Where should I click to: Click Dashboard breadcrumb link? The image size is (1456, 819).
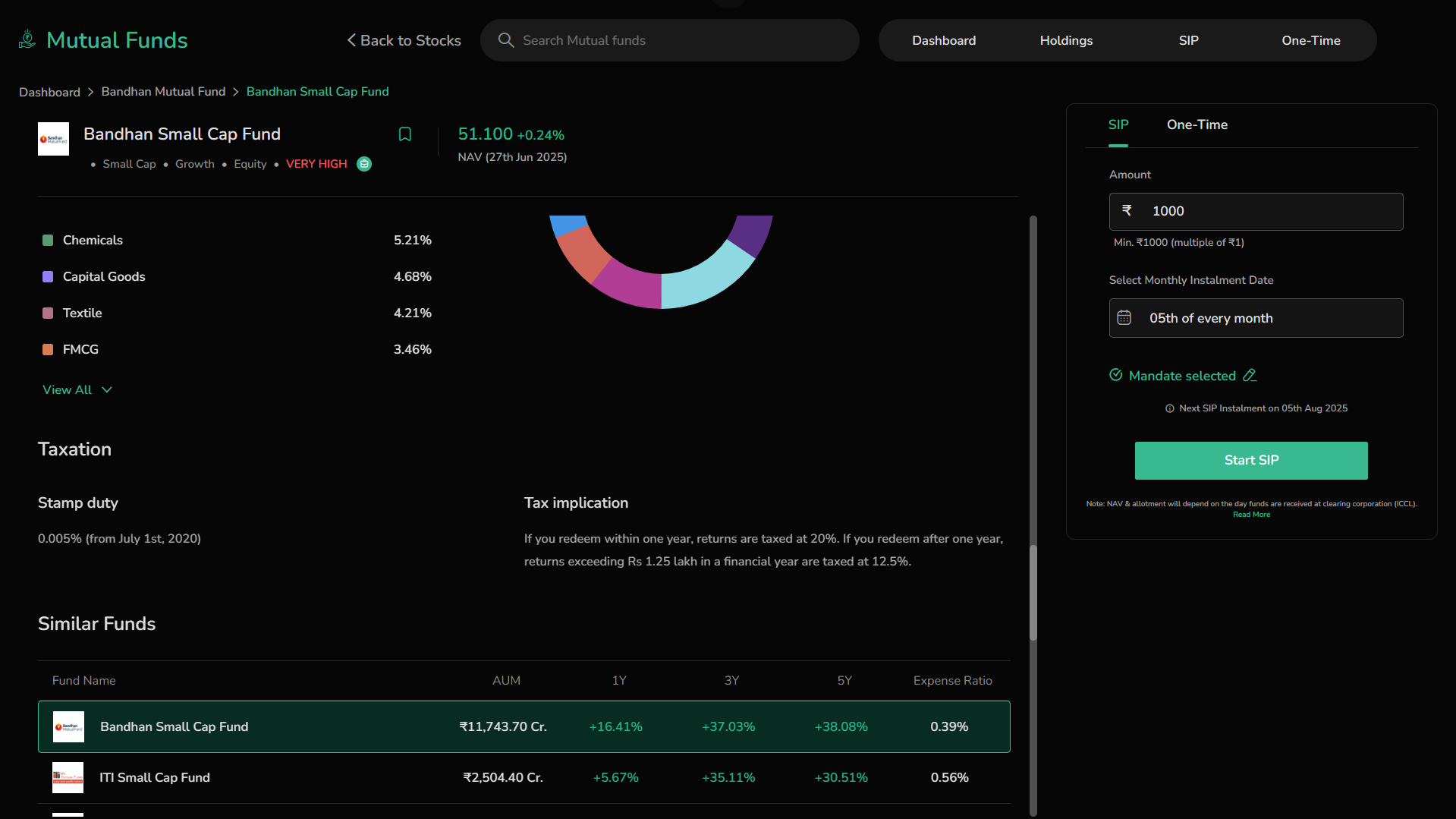click(x=49, y=92)
